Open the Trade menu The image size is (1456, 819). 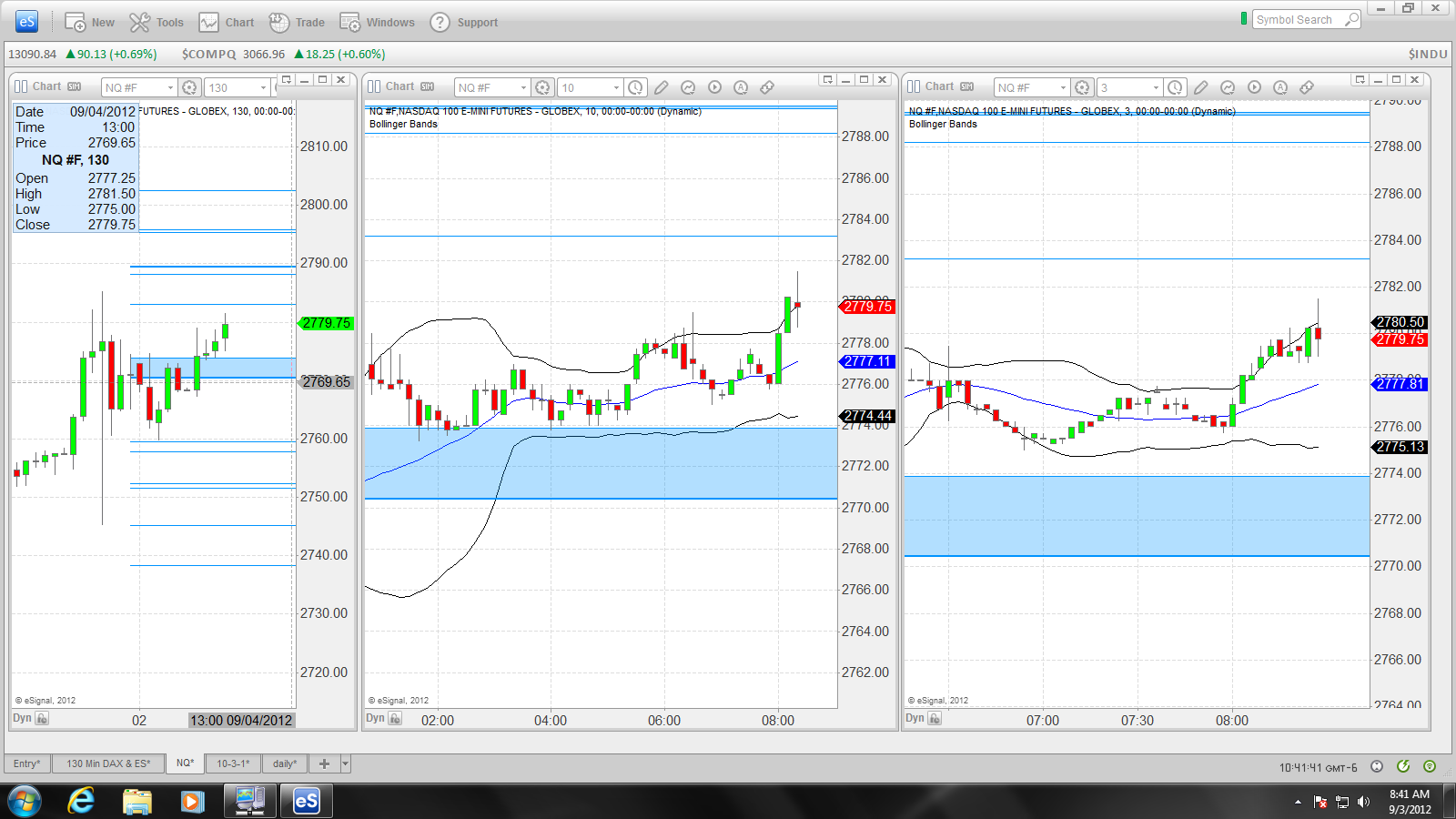point(297,23)
